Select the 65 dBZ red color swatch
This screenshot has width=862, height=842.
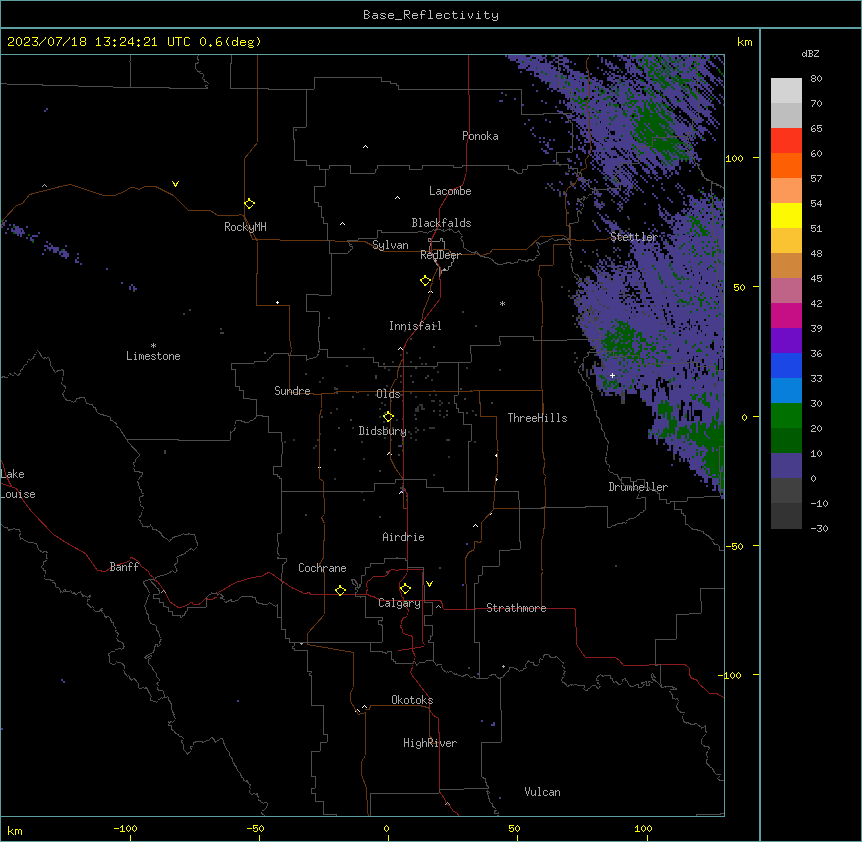point(786,140)
